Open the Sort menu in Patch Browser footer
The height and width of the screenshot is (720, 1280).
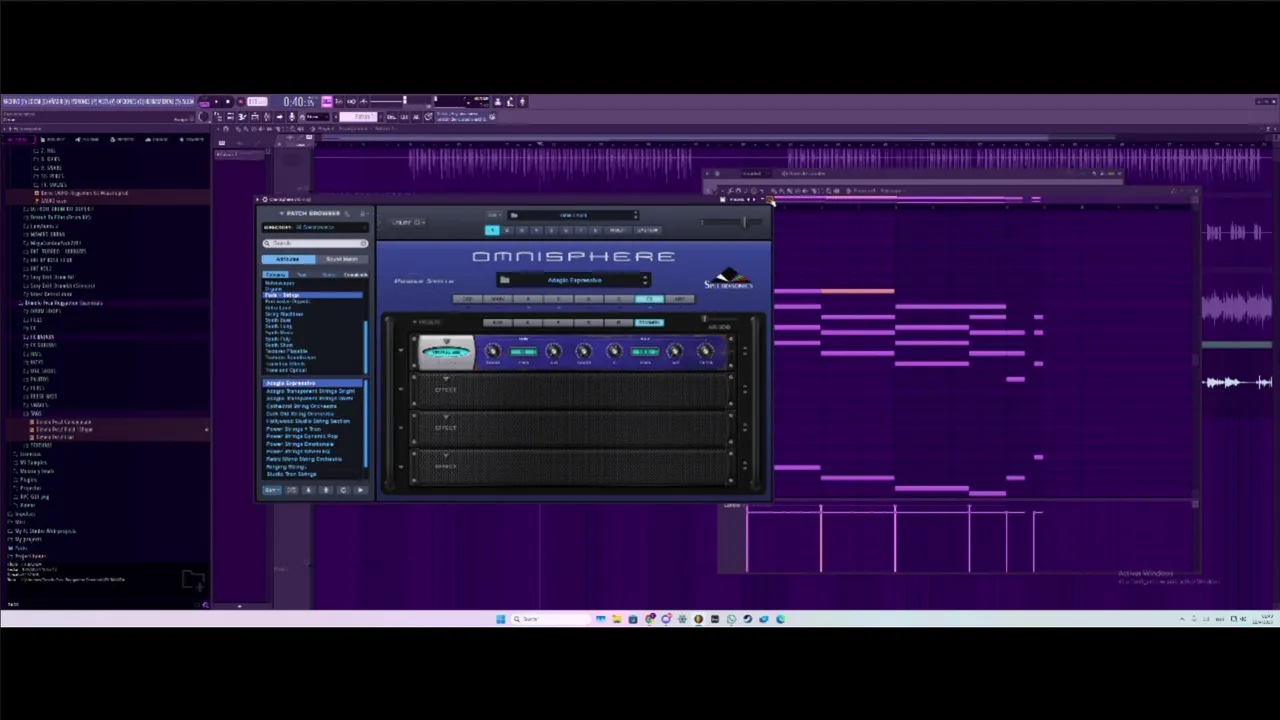271,490
